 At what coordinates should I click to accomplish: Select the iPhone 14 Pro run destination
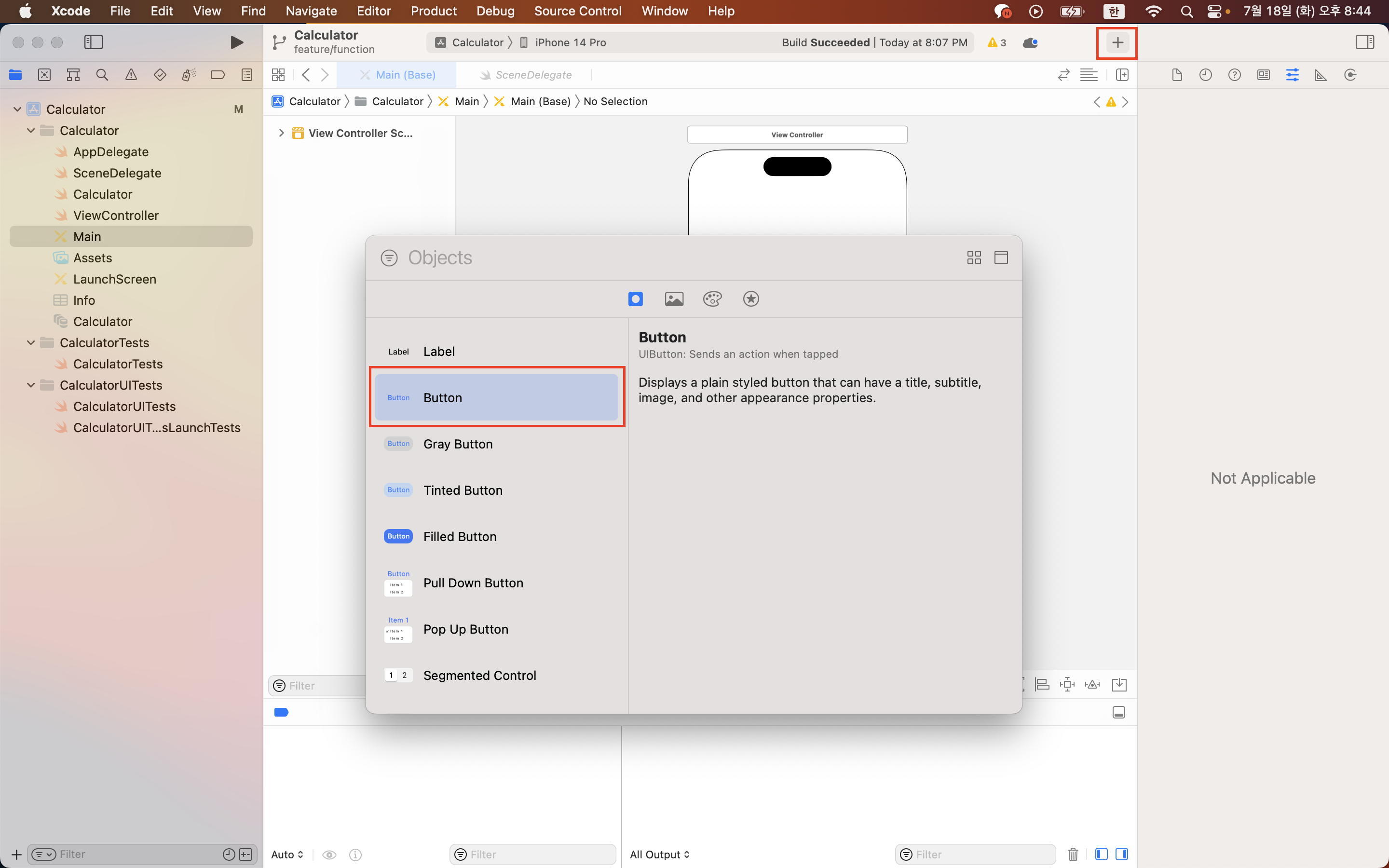[563, 42]
